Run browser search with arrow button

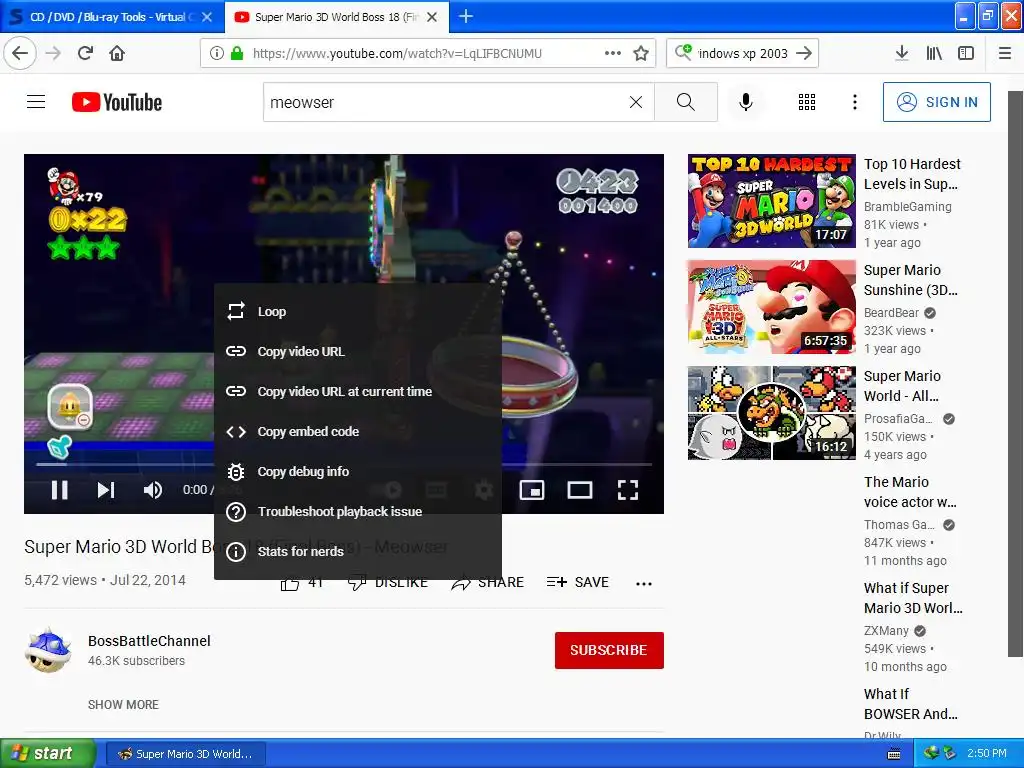click(x=805, y=53)
